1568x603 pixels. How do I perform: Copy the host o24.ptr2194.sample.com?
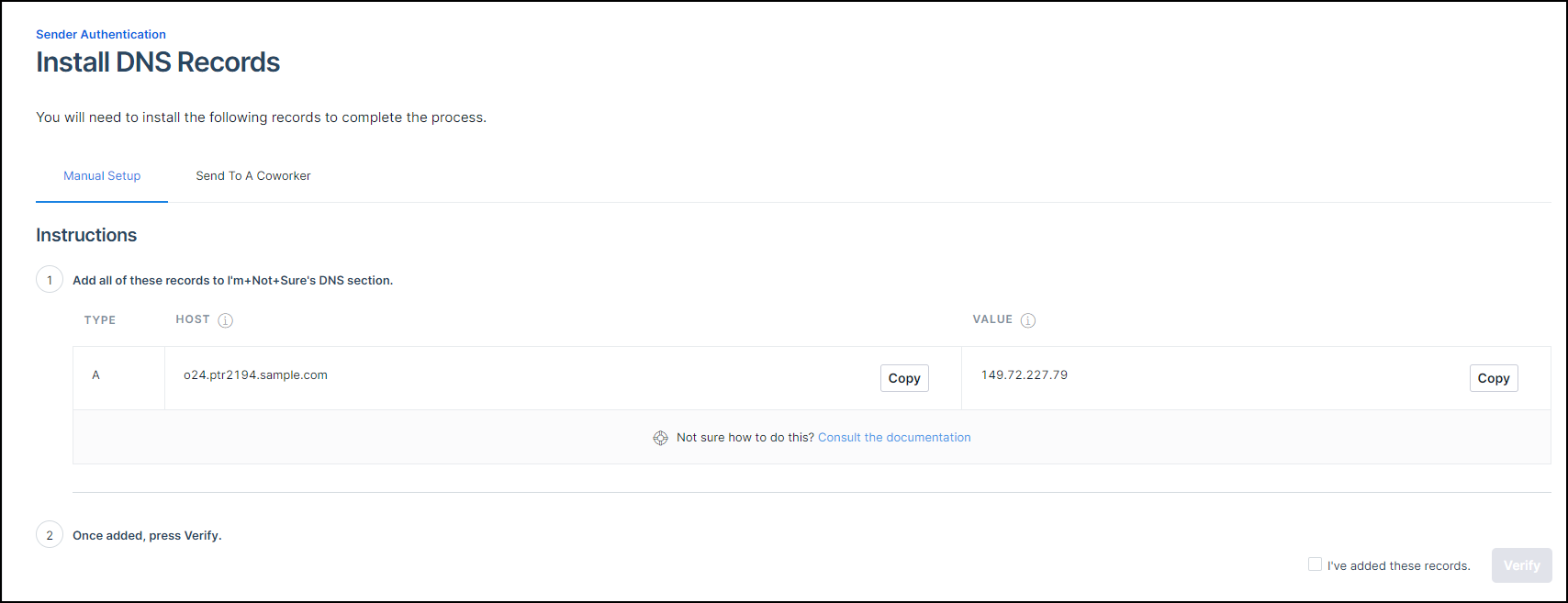pos(904,378)
